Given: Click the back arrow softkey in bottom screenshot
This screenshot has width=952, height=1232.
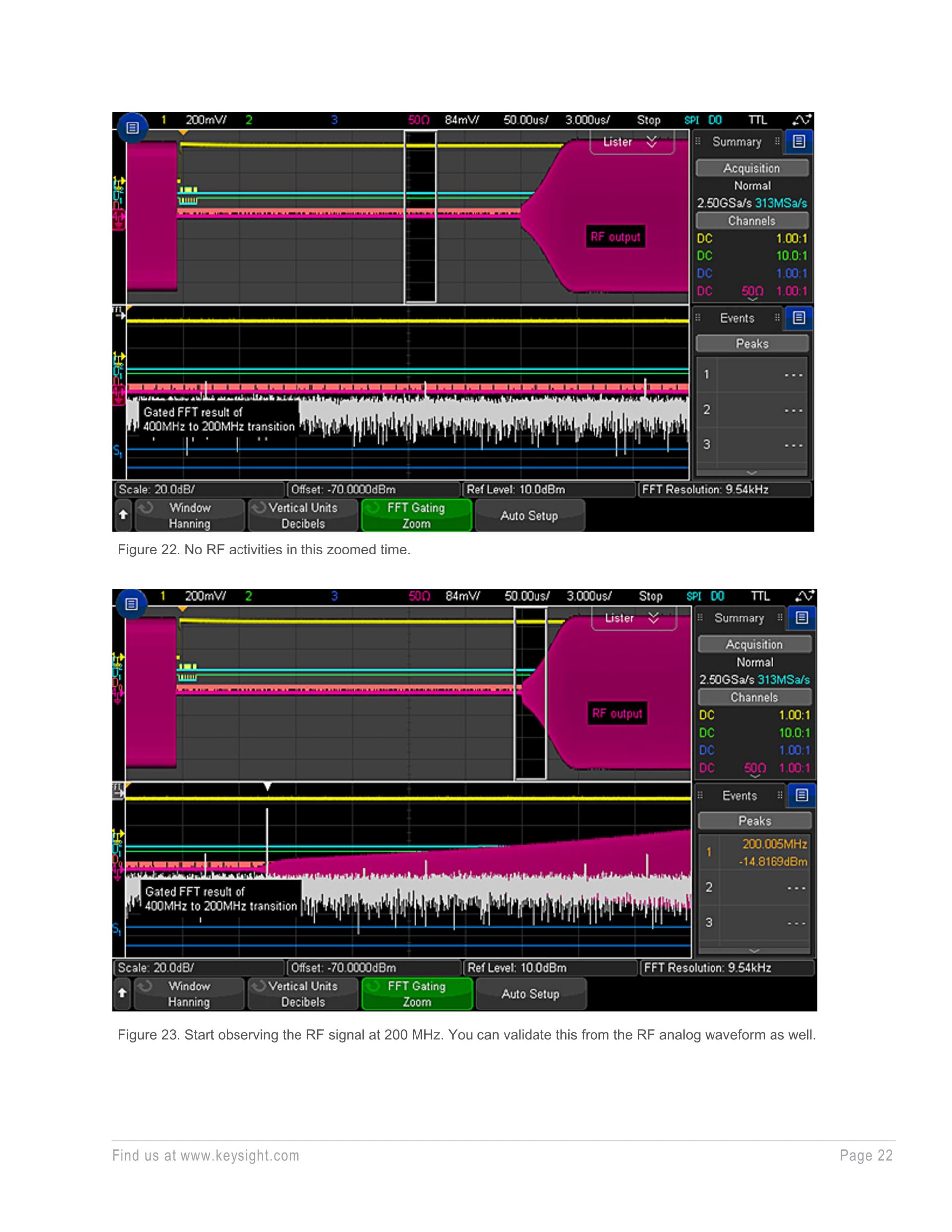Looking at the screenshot, I should [122, 993].
